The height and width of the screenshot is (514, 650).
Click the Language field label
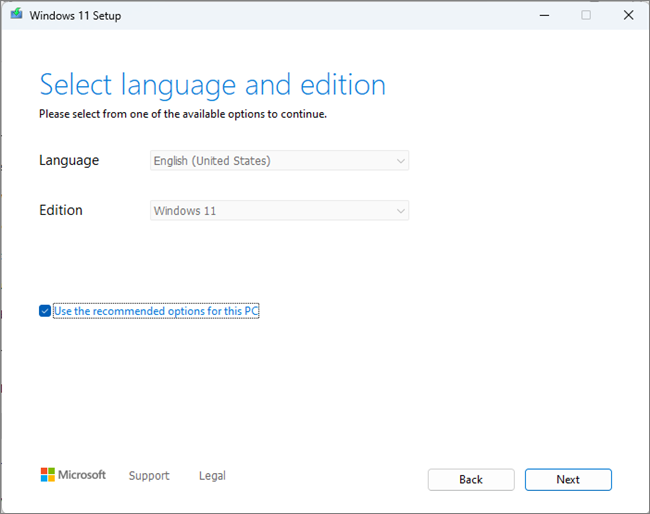click(x=69, y=160)
